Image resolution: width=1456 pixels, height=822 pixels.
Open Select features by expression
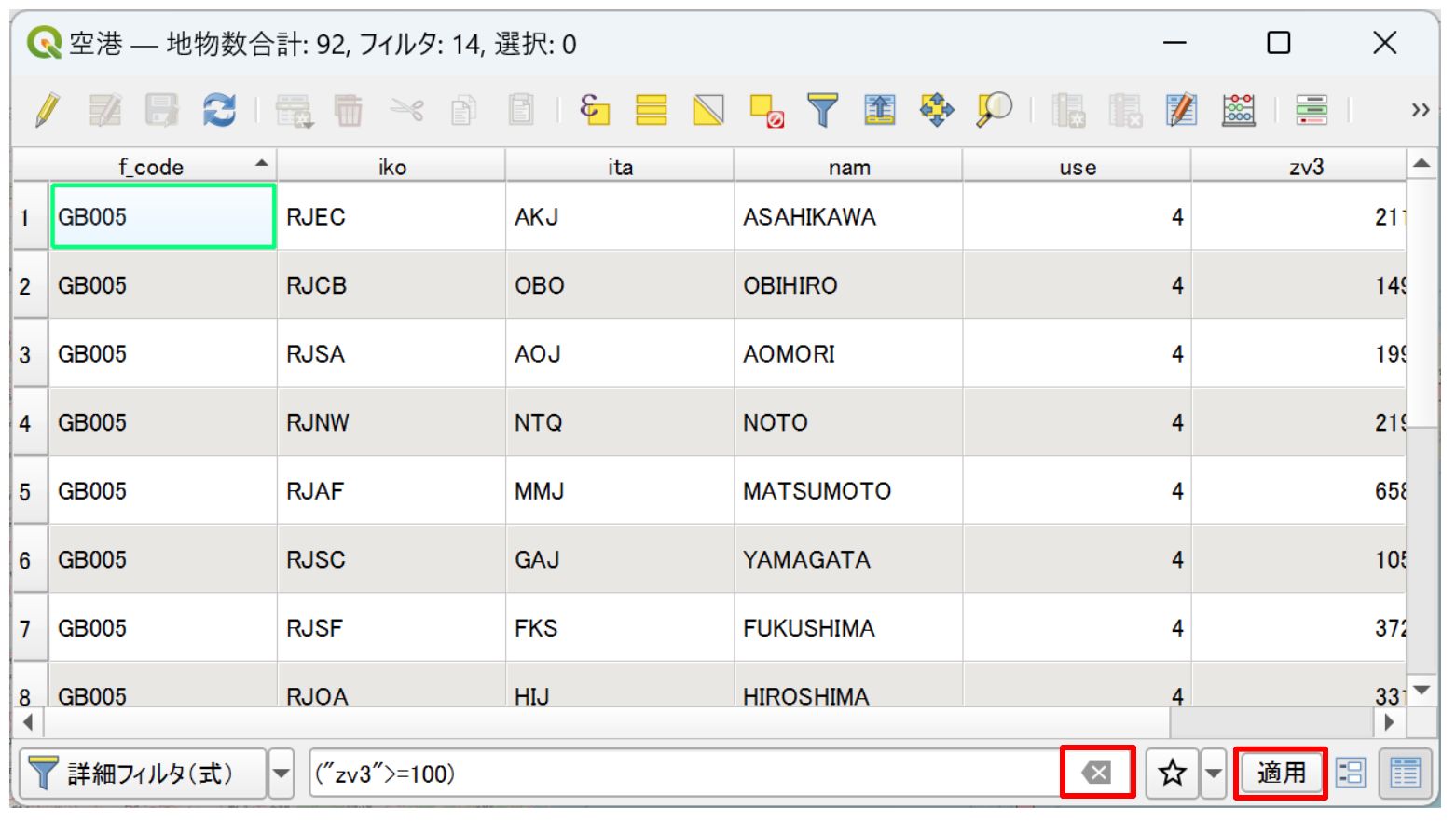click(594, 110)
